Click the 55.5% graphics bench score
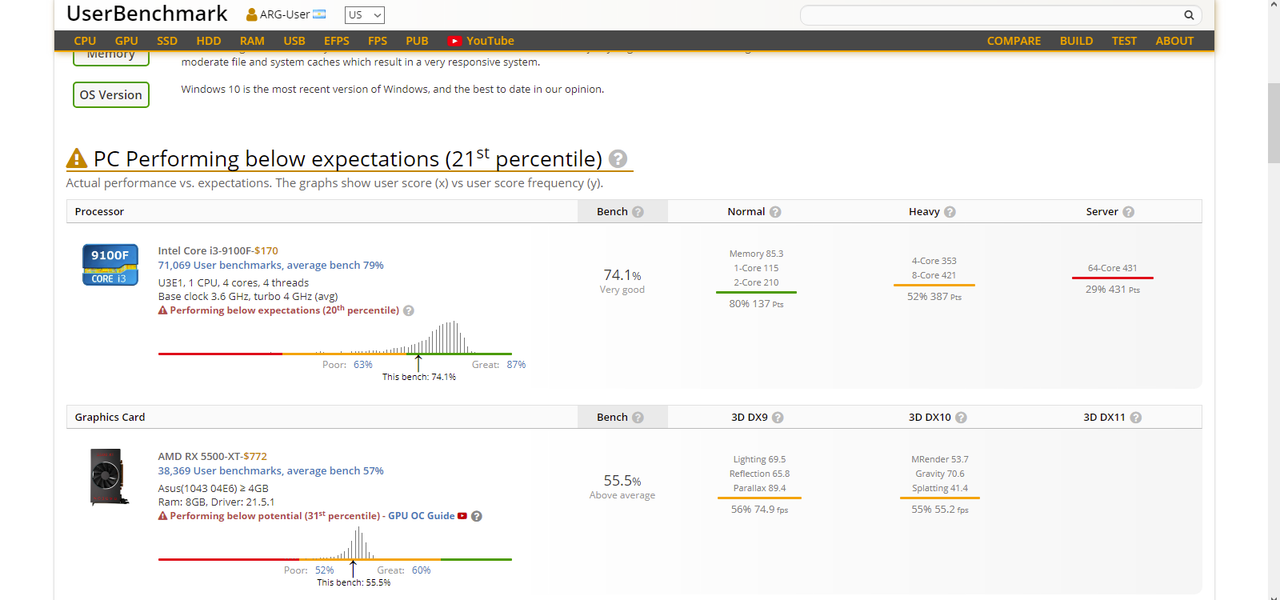This screenshot has height=600, width=1280. point(622,481)
